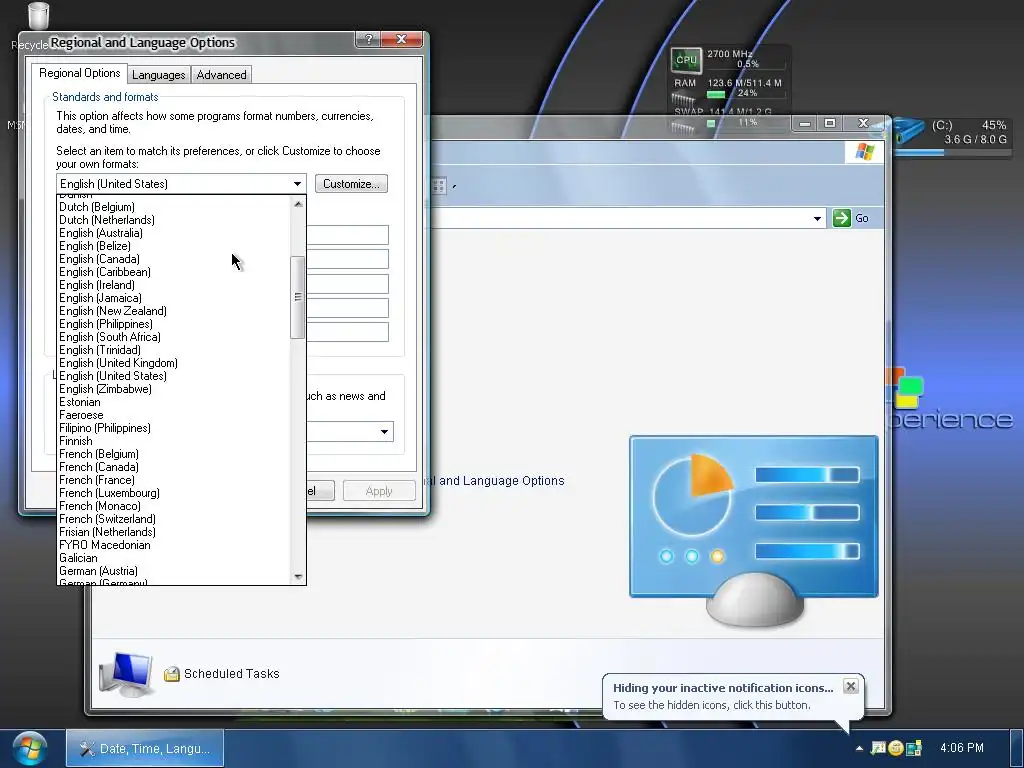The image size is (1024, 768).
Task: Click the C: drive gadget icon
Action: point(908,131)
